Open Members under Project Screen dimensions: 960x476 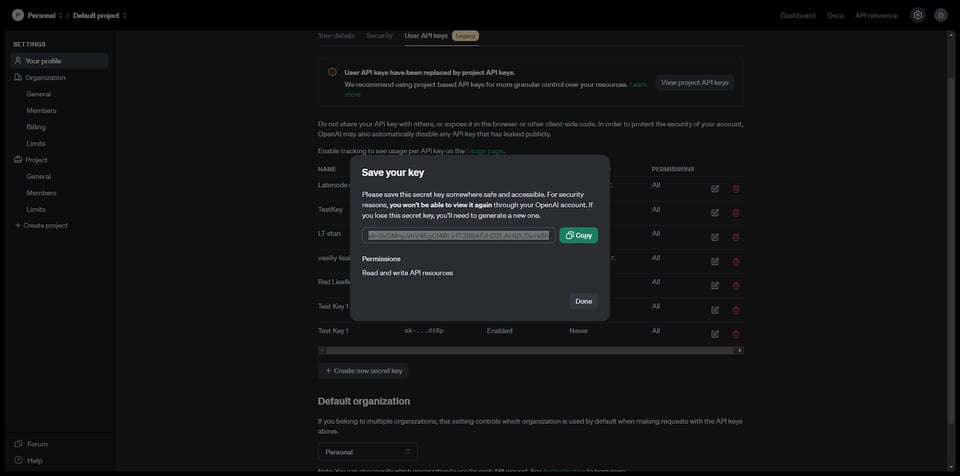pyautogui.click(x=41, y=193)
